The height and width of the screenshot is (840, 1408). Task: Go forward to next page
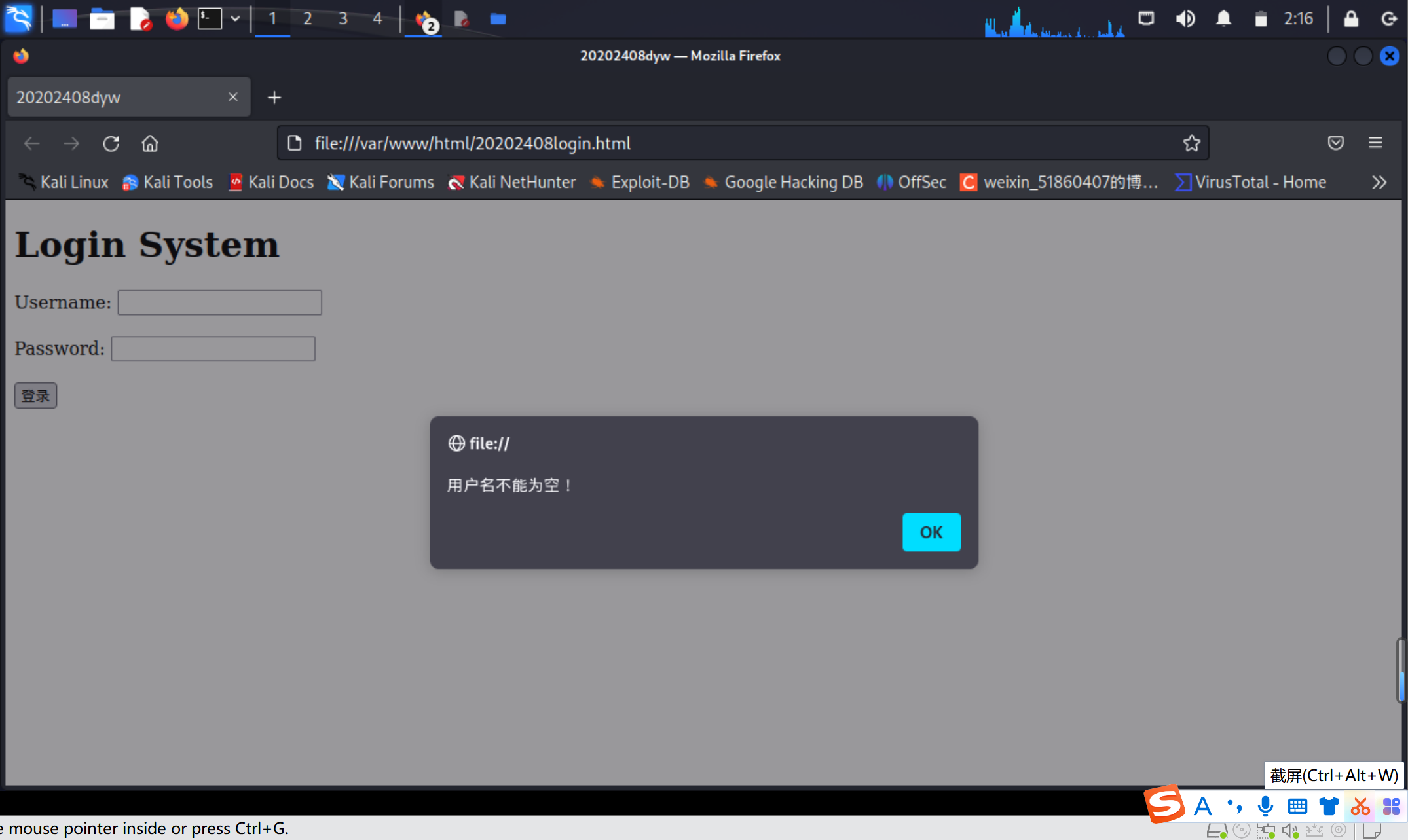(71, 143)
